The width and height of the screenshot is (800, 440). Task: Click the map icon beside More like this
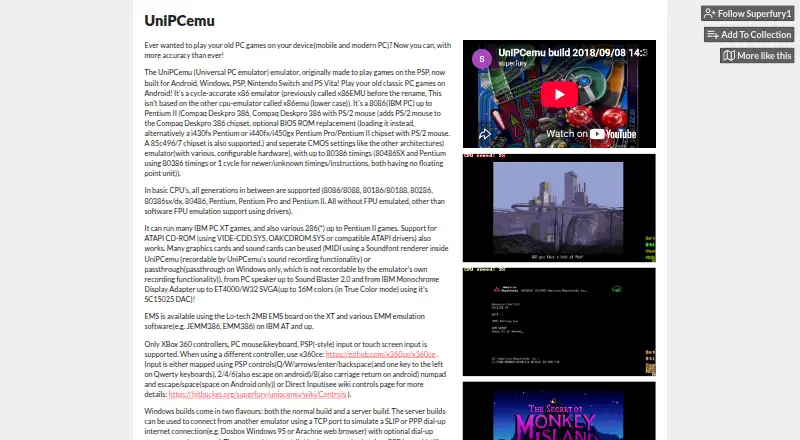coord(729,56)
